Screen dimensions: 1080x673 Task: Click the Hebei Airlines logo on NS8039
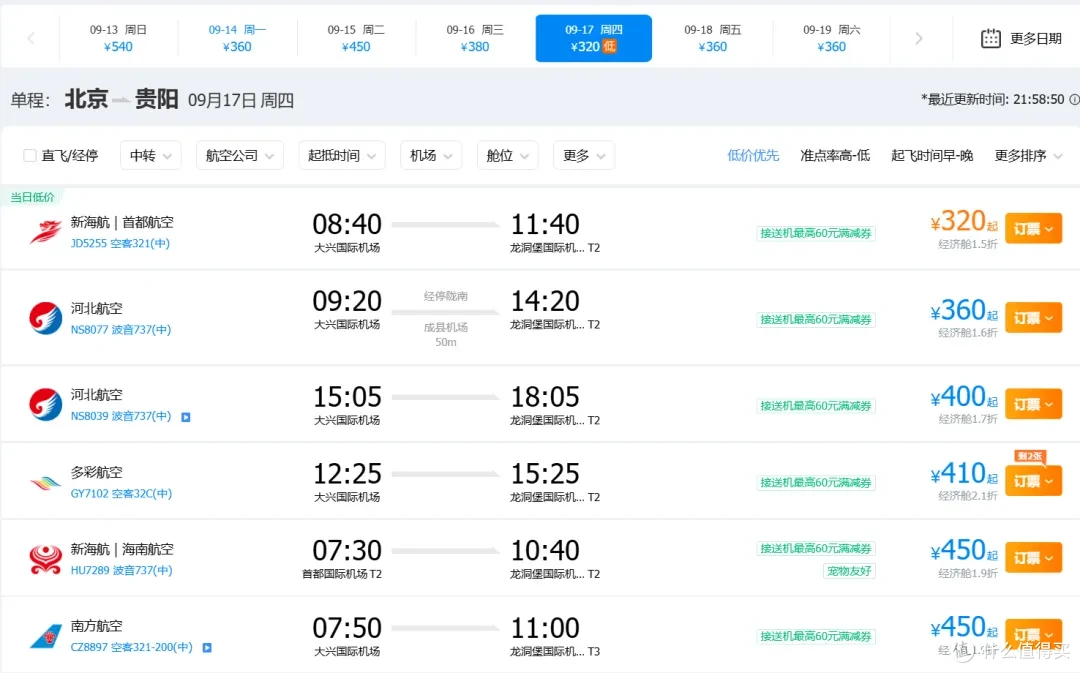[45, 404]
